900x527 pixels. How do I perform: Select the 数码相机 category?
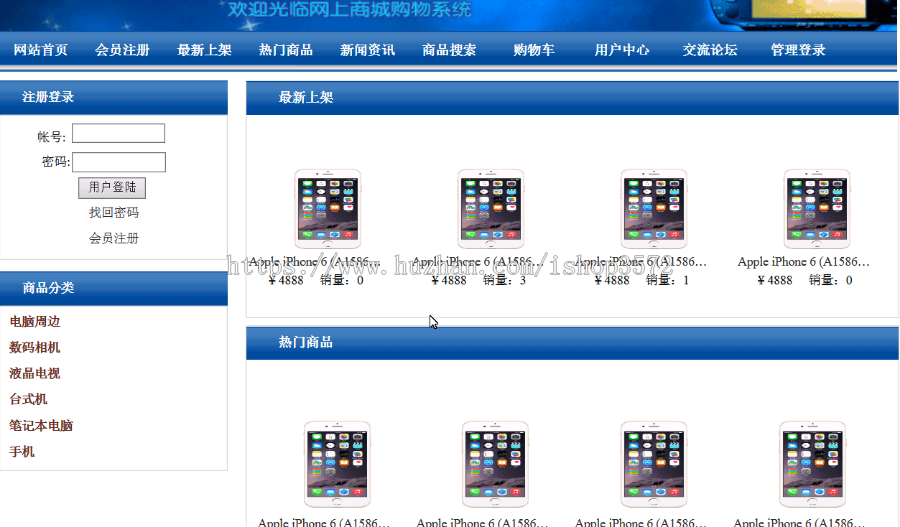pyautogui.click(x=34, y=347)
